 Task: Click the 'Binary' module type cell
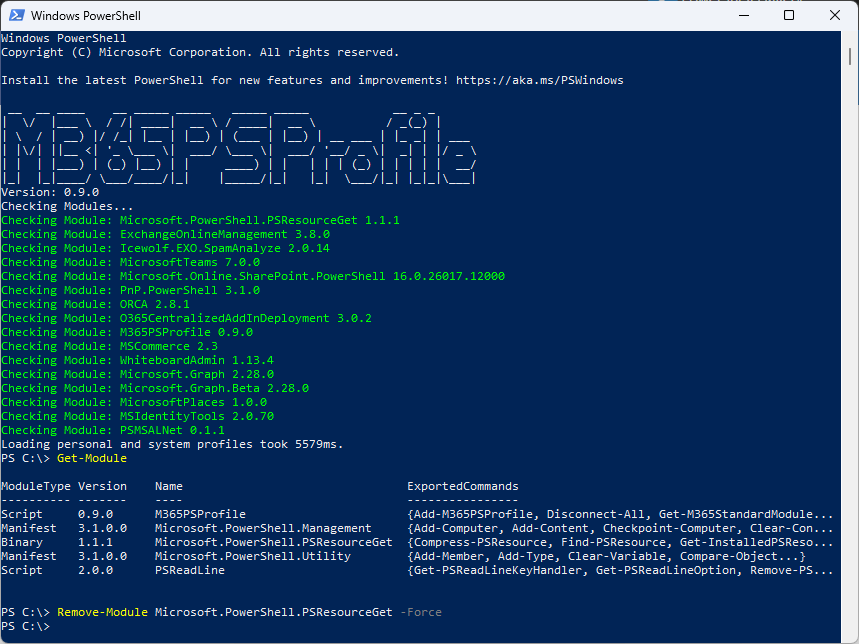(22, 543)
